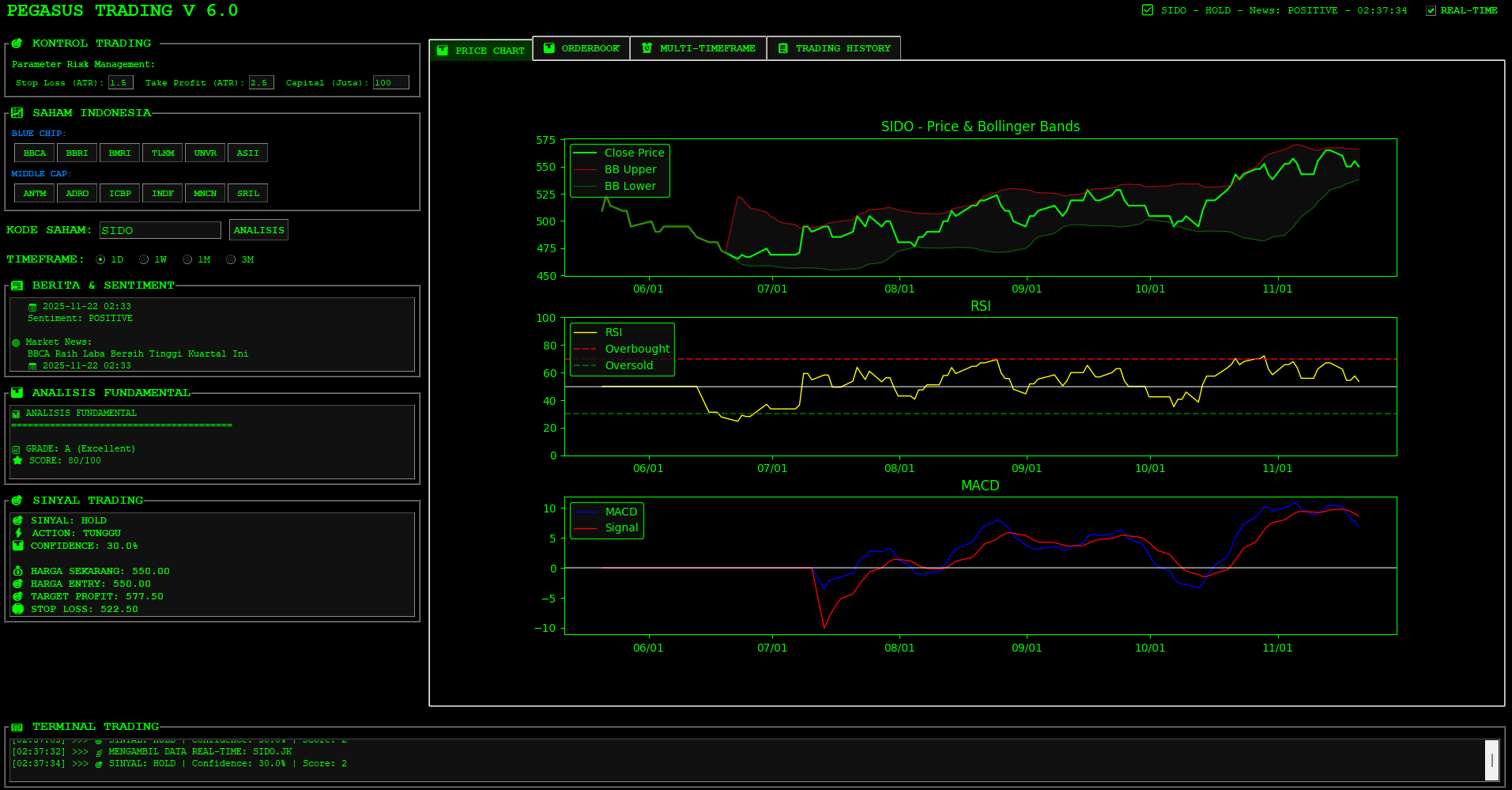
Task: Open the Multi-Timeframe tab
Action: point(698,48)
